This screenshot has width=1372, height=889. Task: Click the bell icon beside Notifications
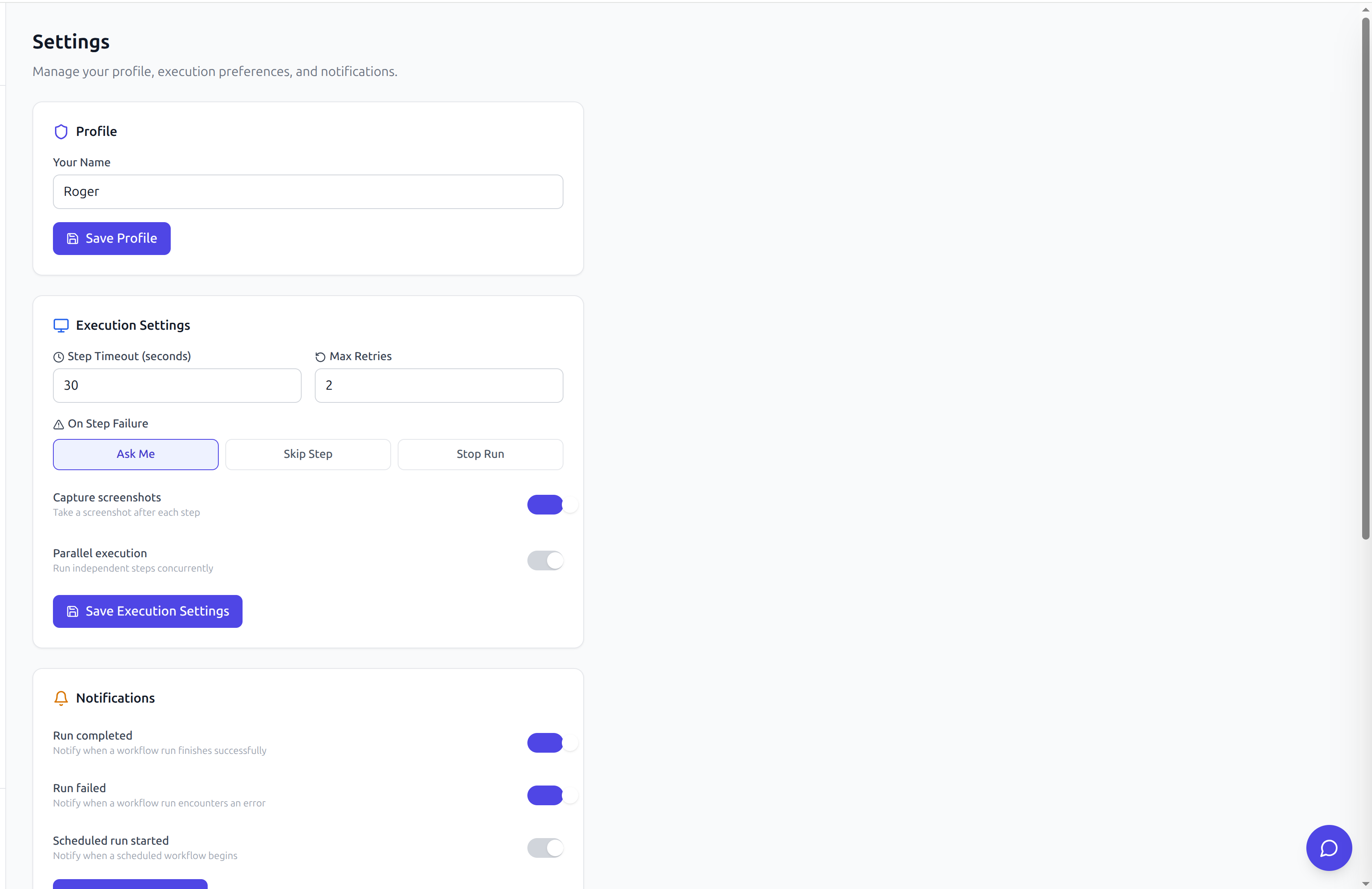point(61,698)
